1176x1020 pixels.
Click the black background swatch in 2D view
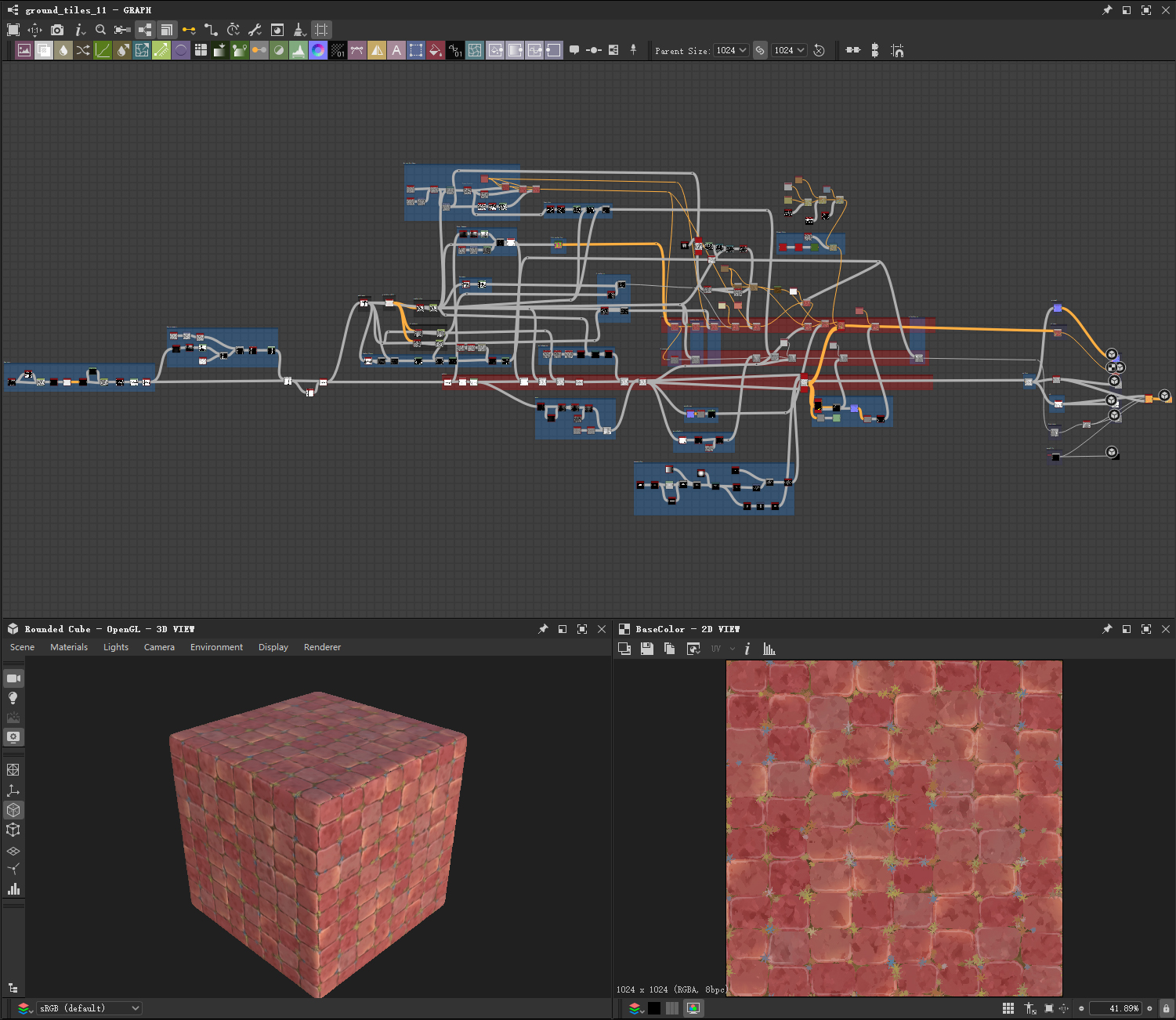tap(654, 1008)
